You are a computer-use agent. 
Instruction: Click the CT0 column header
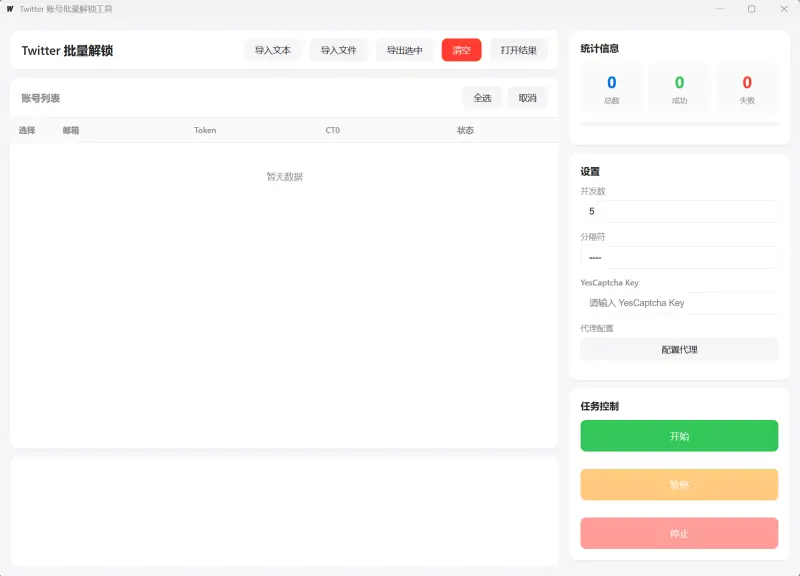pyautogui.click(x=333, y=130)
